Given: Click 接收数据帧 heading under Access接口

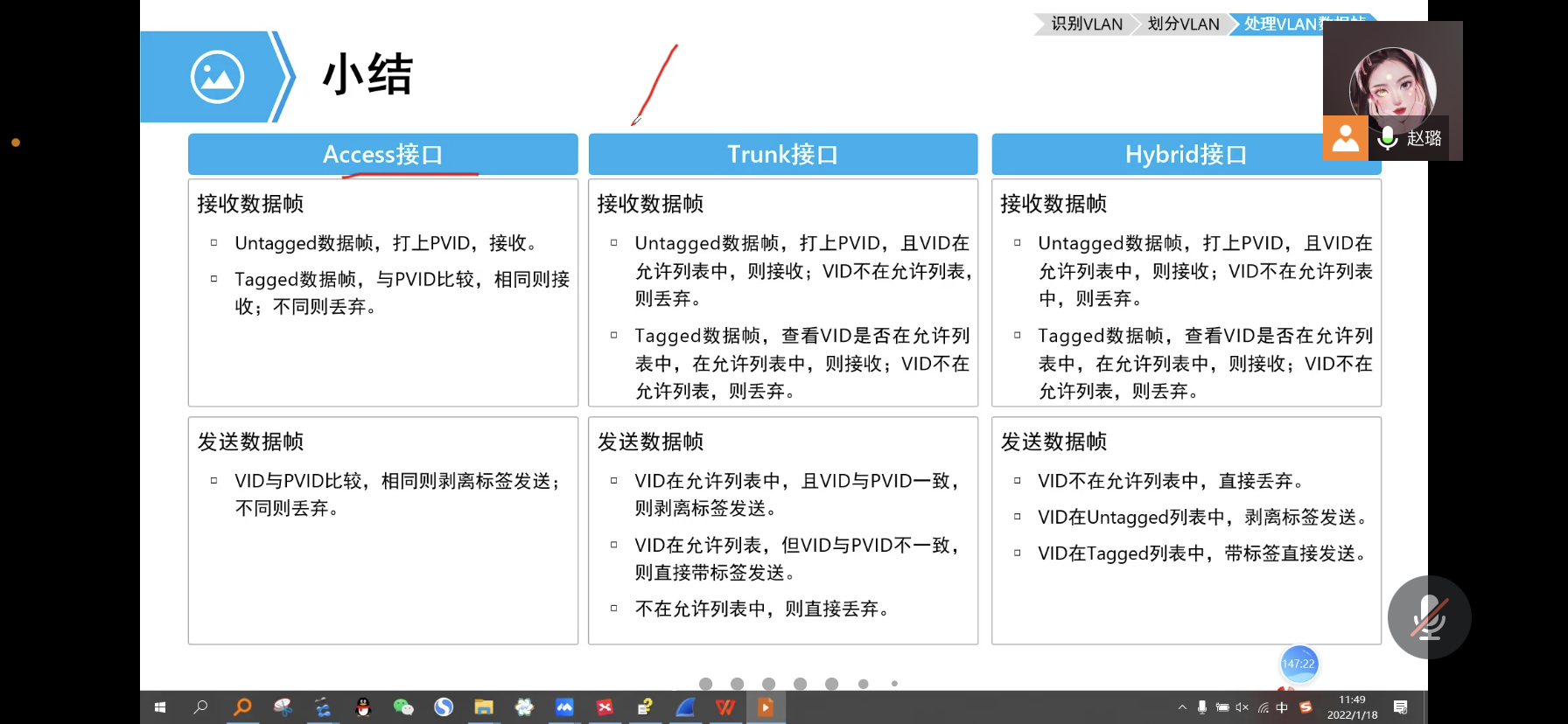Looking at the screenshot, I should (250, 204).
